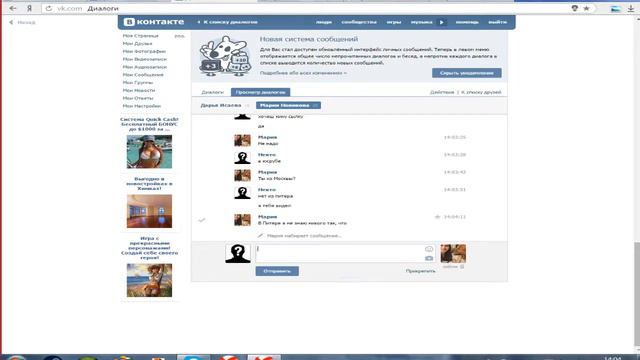The height and width of the screenshot is (360, 640).
Task: Open the 'Прикрепить' attach menu
Action: tap(420, 271)
